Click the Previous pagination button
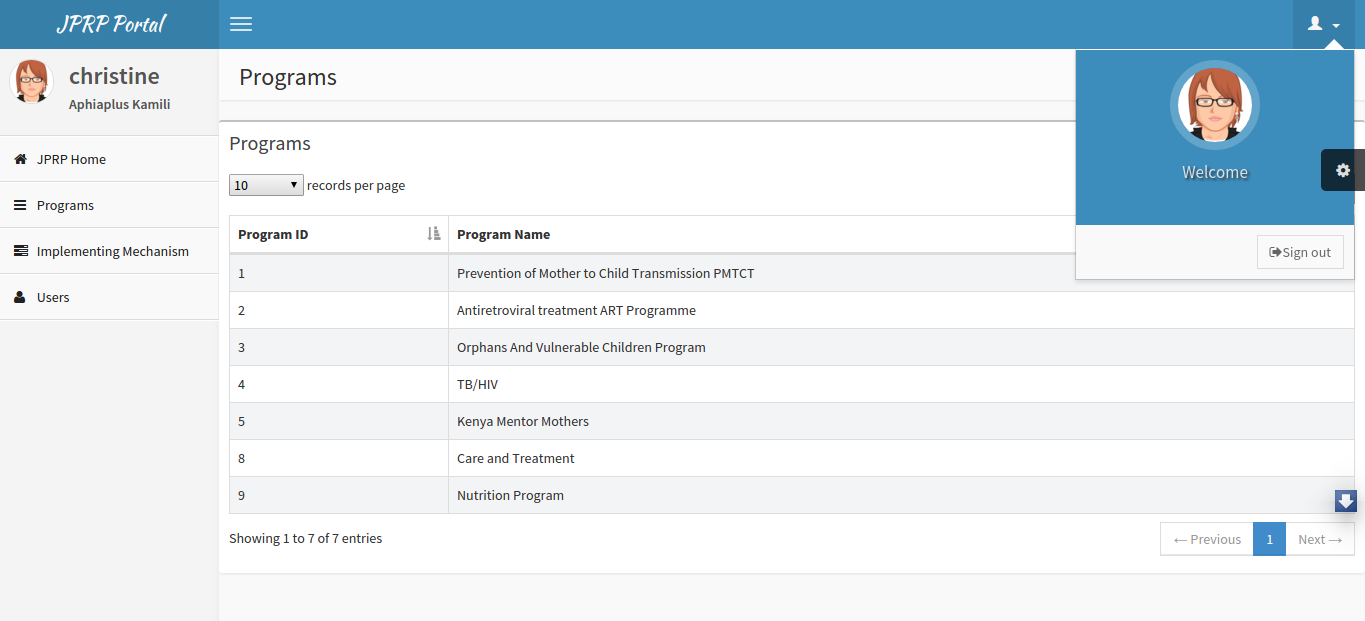Image resolution: width=1365 pixels, height=621 pixels. pyautogui.click(x=1207, y=539)
